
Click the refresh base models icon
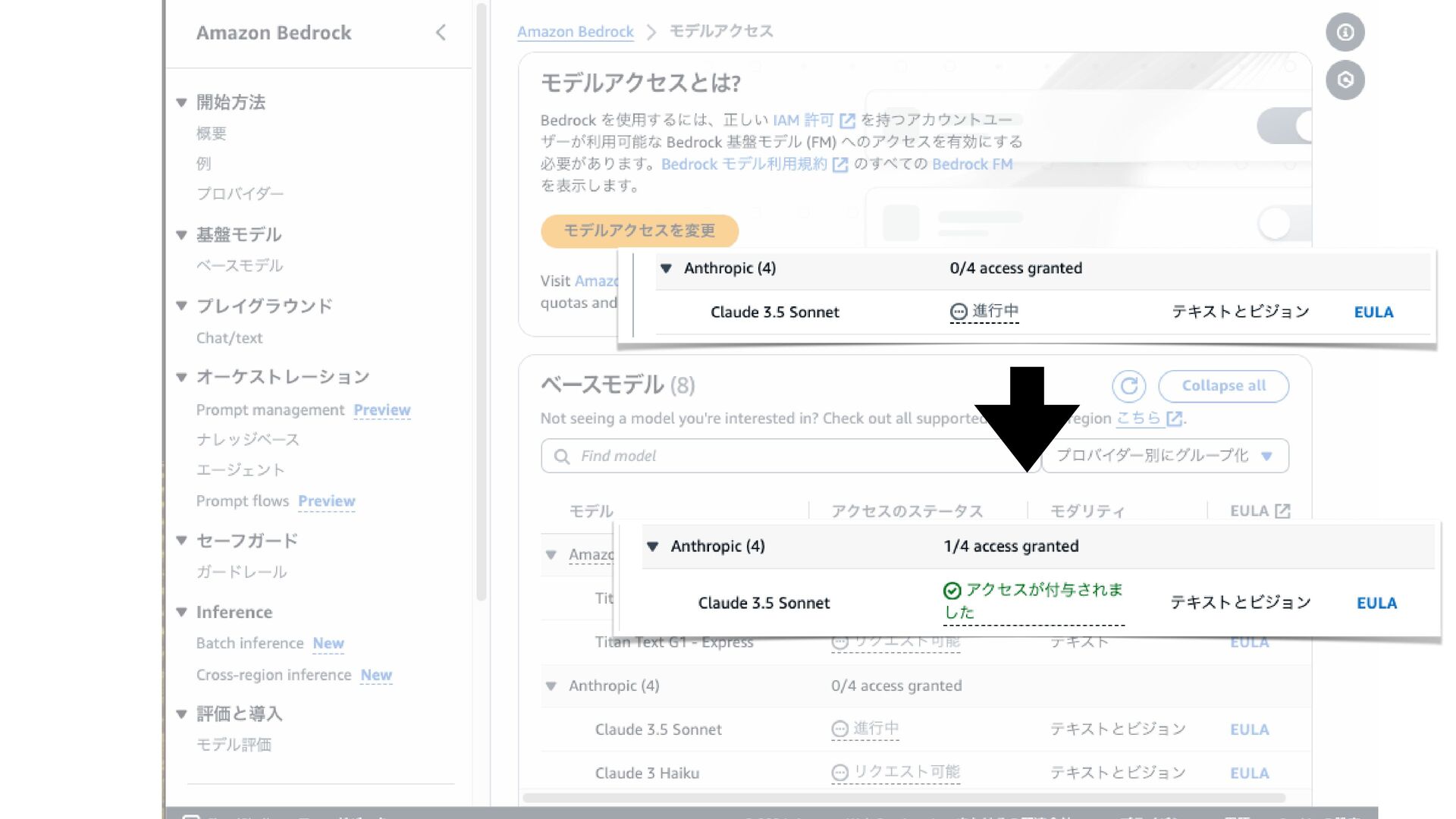pyautogui.click(x=1128, y=386)
